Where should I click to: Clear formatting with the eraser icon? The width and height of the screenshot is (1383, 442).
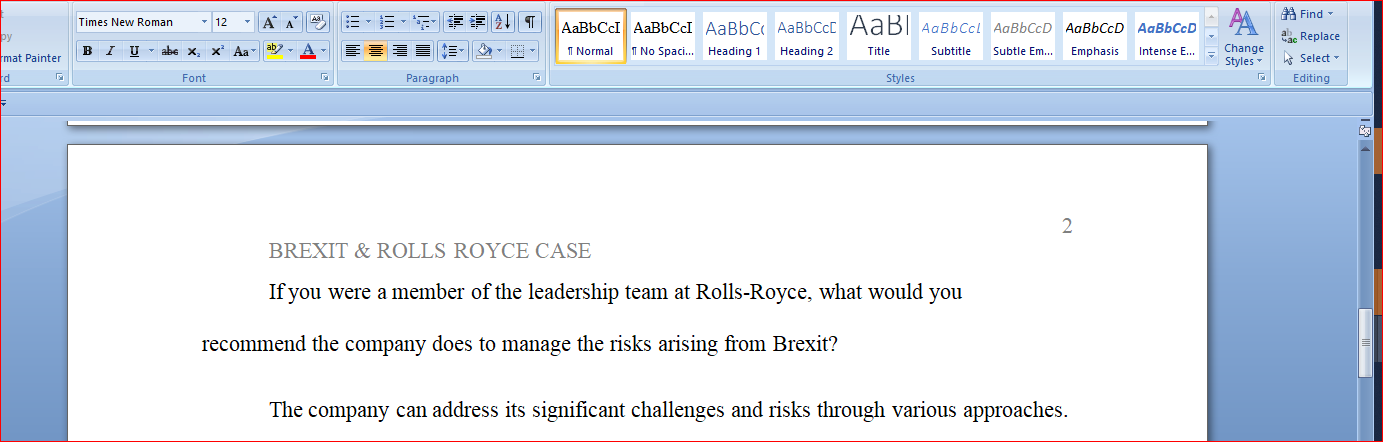tap(318, 22)
